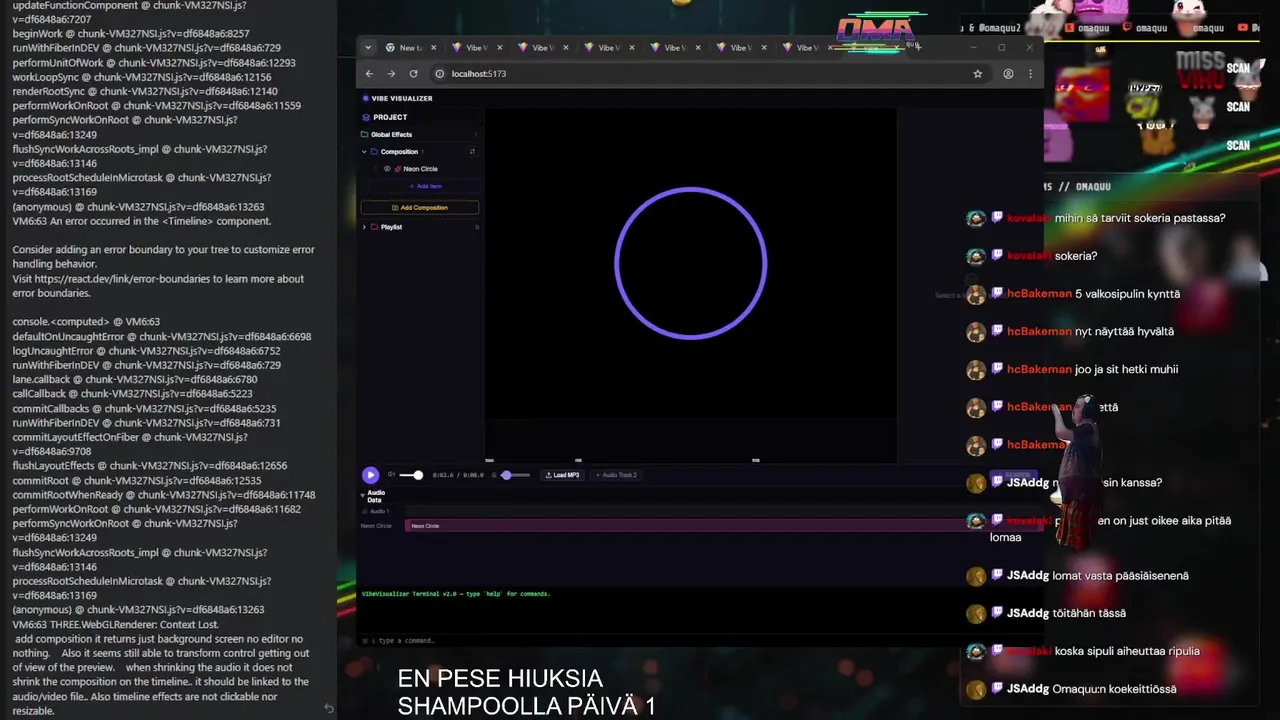Click the Vibe Visualizer logo dot
This screenshot has height=720, width=1280.
coord(366,98)
